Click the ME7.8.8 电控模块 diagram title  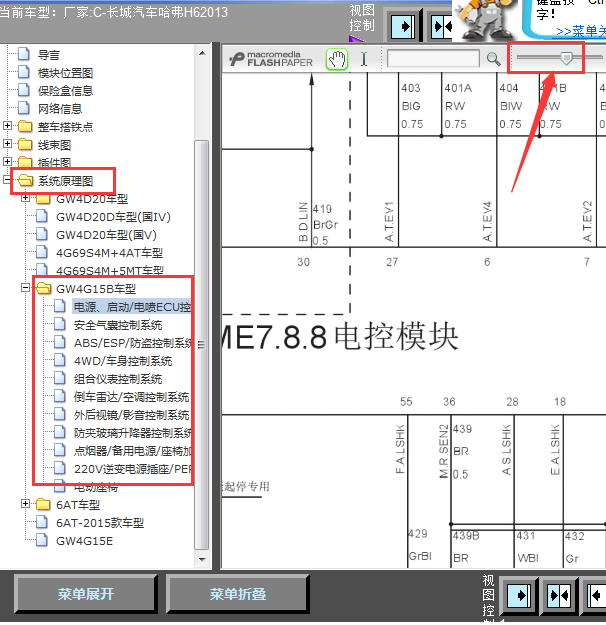pyautogui.click(x=340, y=337)
